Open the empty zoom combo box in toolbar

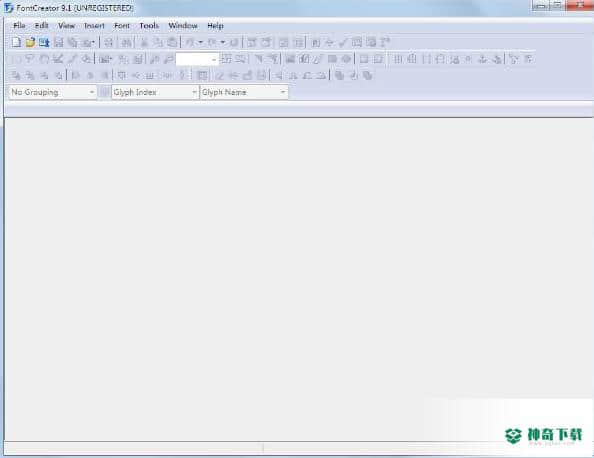click(x=197, y=59)
